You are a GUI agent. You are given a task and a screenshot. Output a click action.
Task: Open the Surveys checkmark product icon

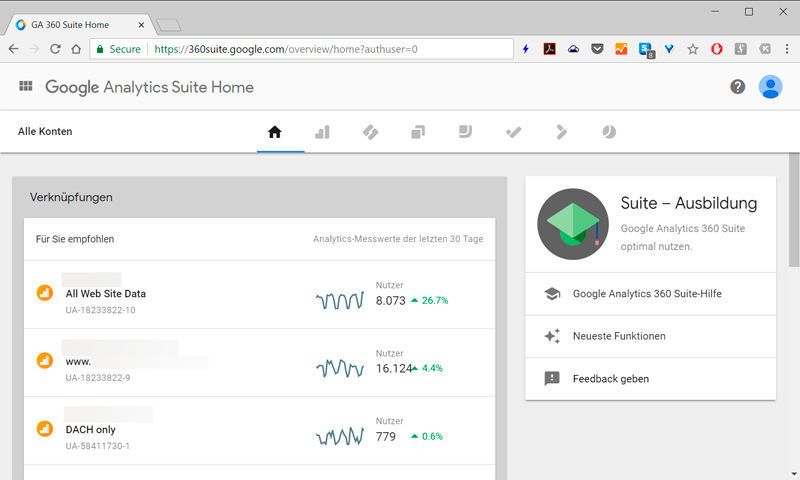tap(513, 132)
